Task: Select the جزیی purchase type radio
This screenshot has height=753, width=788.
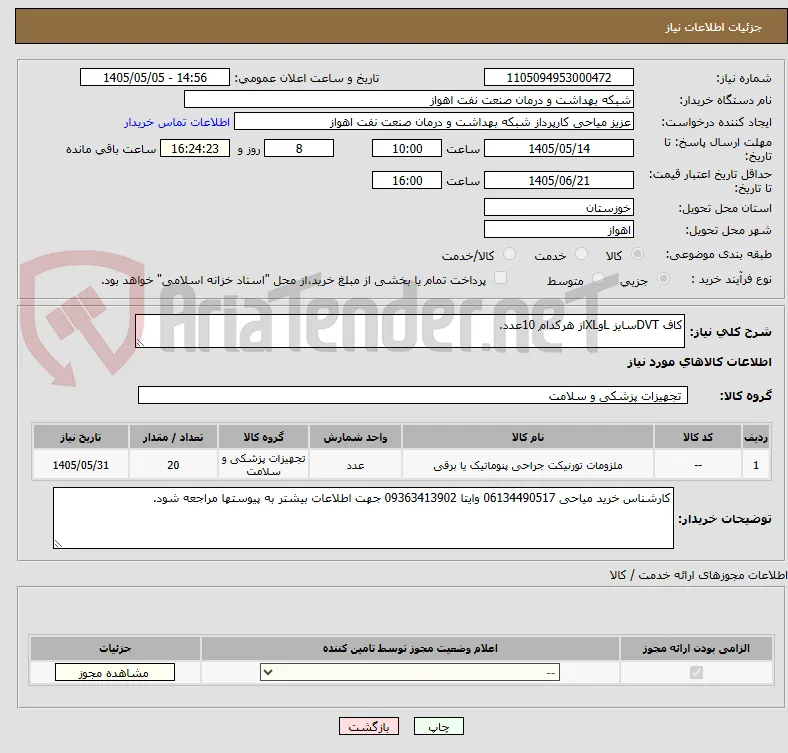Action: [x=663, y=278]
